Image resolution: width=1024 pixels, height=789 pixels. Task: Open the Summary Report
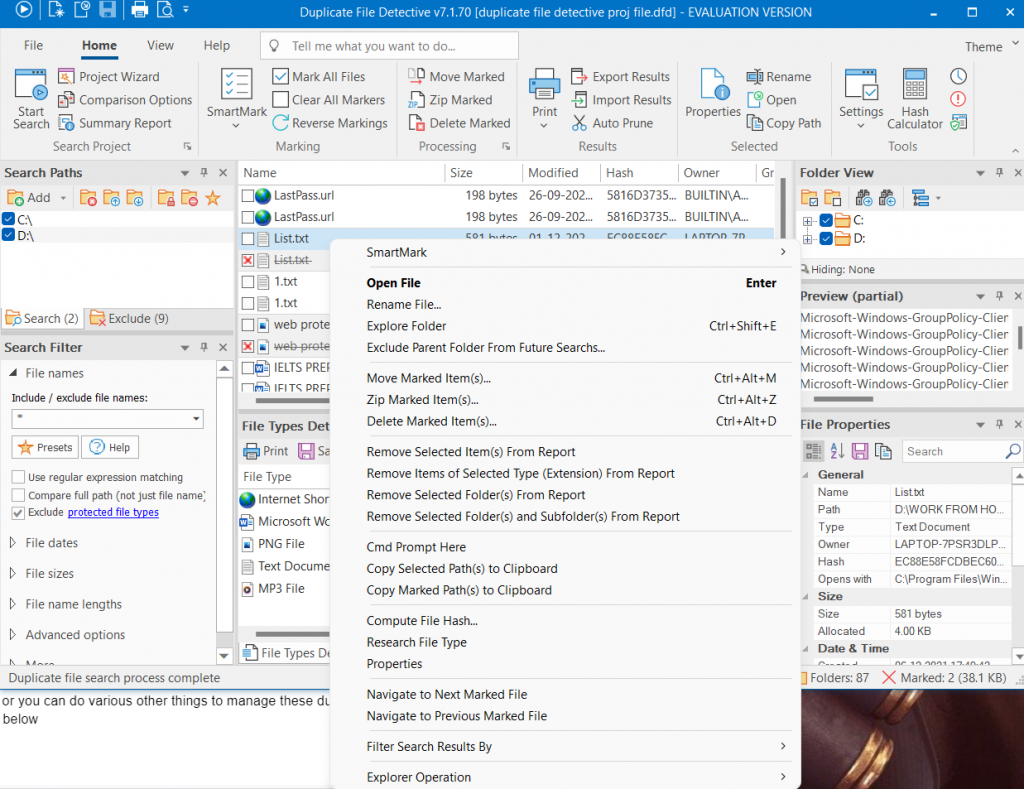[x=115, y=123]
